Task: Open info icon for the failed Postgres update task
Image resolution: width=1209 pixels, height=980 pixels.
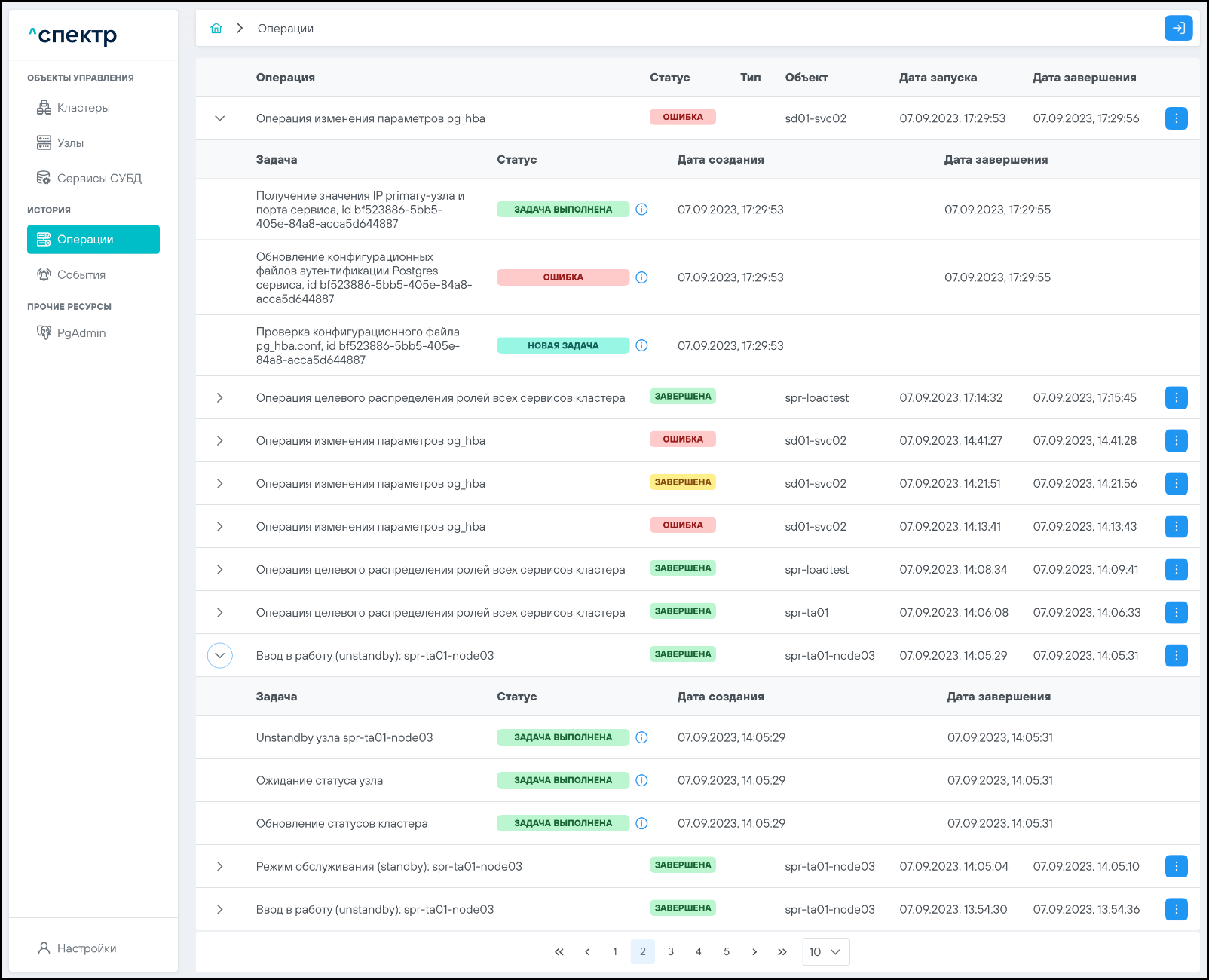Action: [641, 277]
